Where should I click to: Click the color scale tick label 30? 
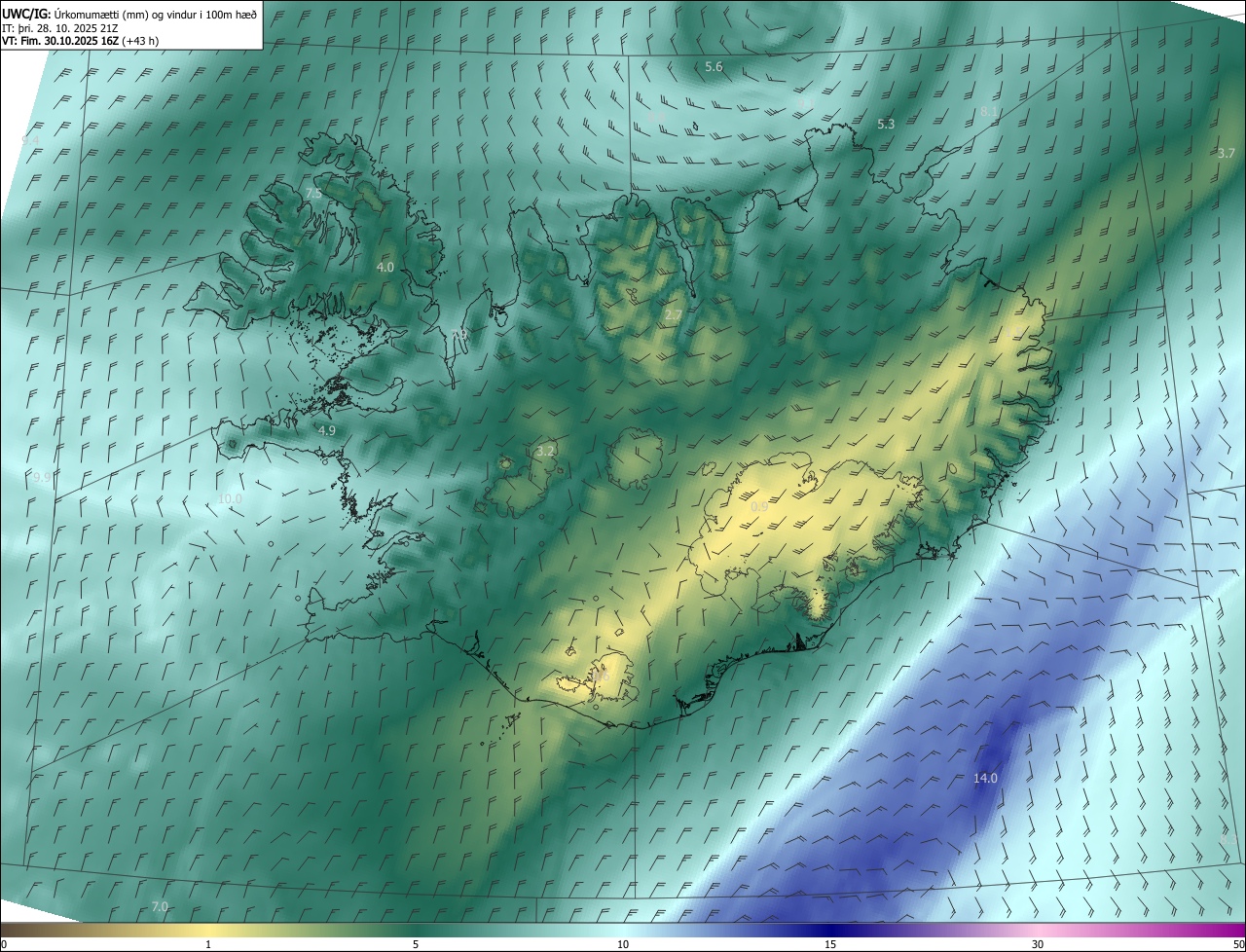point(1038,944)
